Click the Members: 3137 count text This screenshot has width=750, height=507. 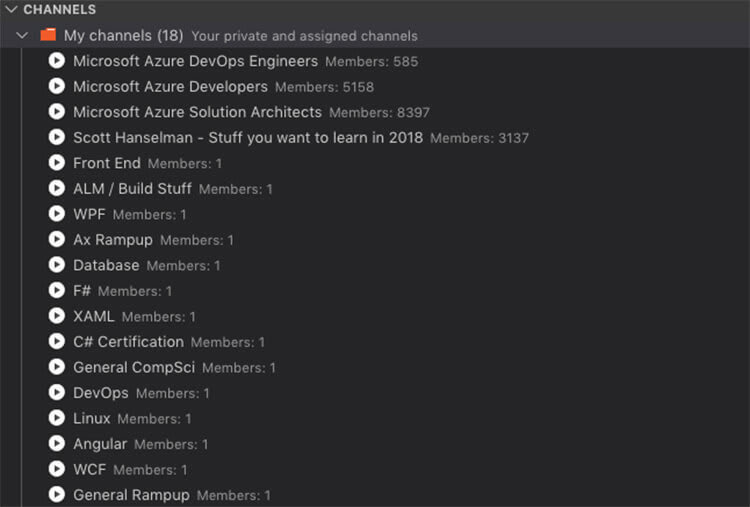[x=479, y=138]
